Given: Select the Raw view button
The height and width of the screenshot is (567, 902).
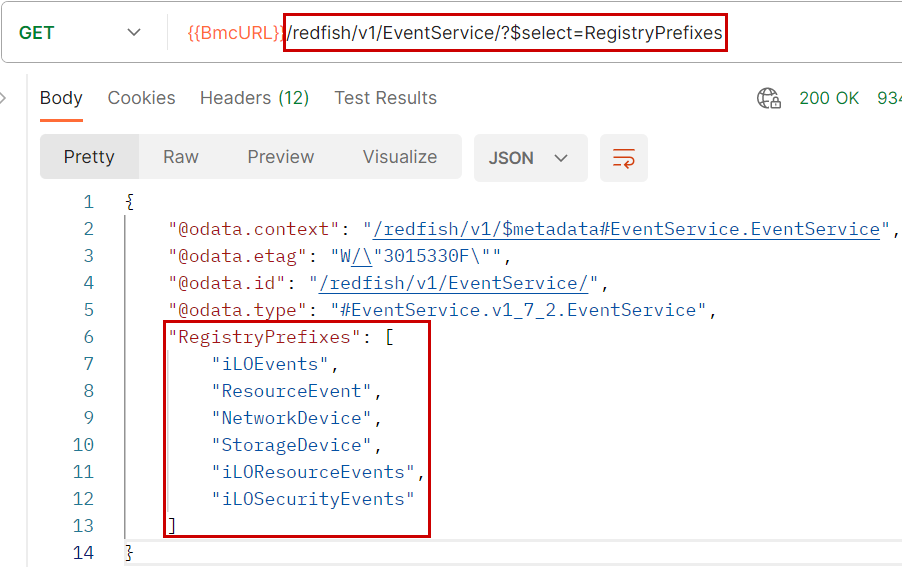Looking at the screenshot, I should click(x=181, y=157).
